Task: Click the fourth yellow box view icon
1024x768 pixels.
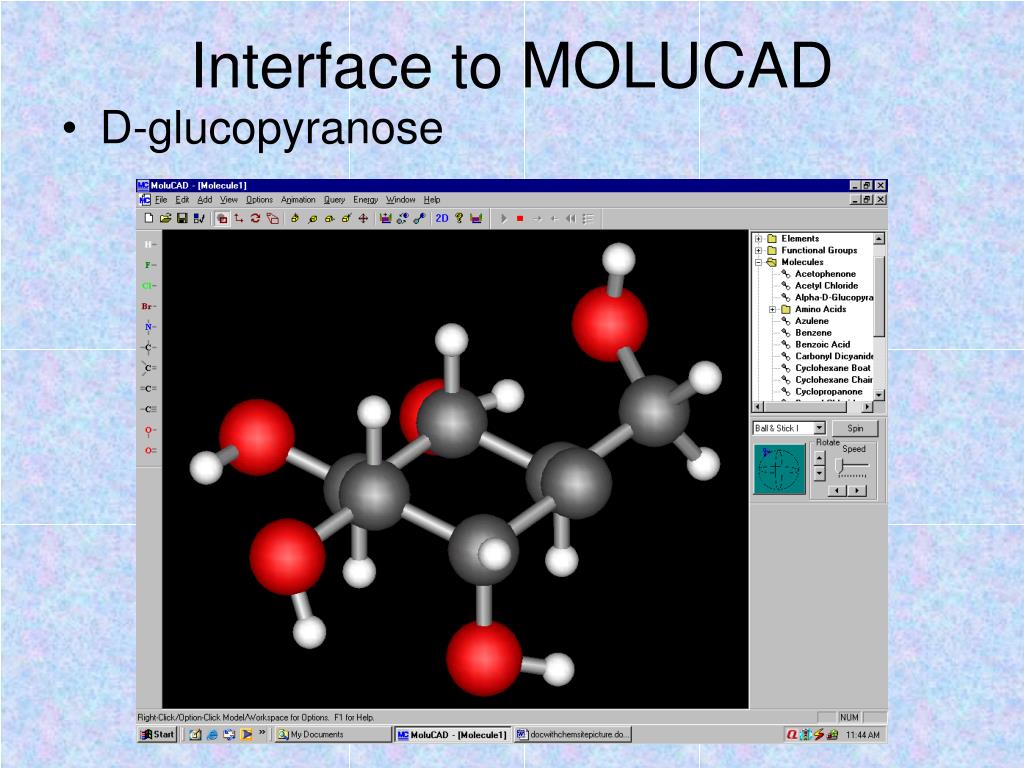Action: point(346,218)
